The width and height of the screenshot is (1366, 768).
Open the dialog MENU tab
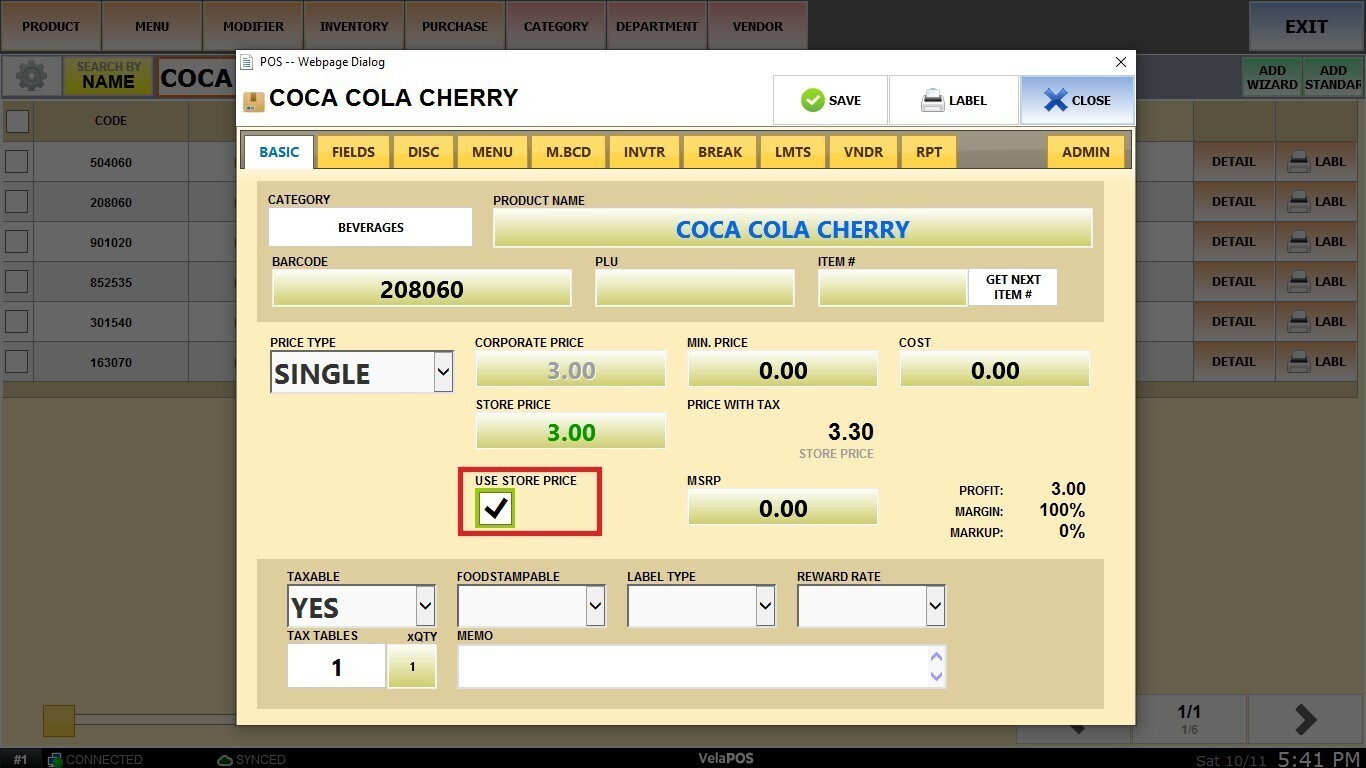pyautogui.click(x=492, y=152)
